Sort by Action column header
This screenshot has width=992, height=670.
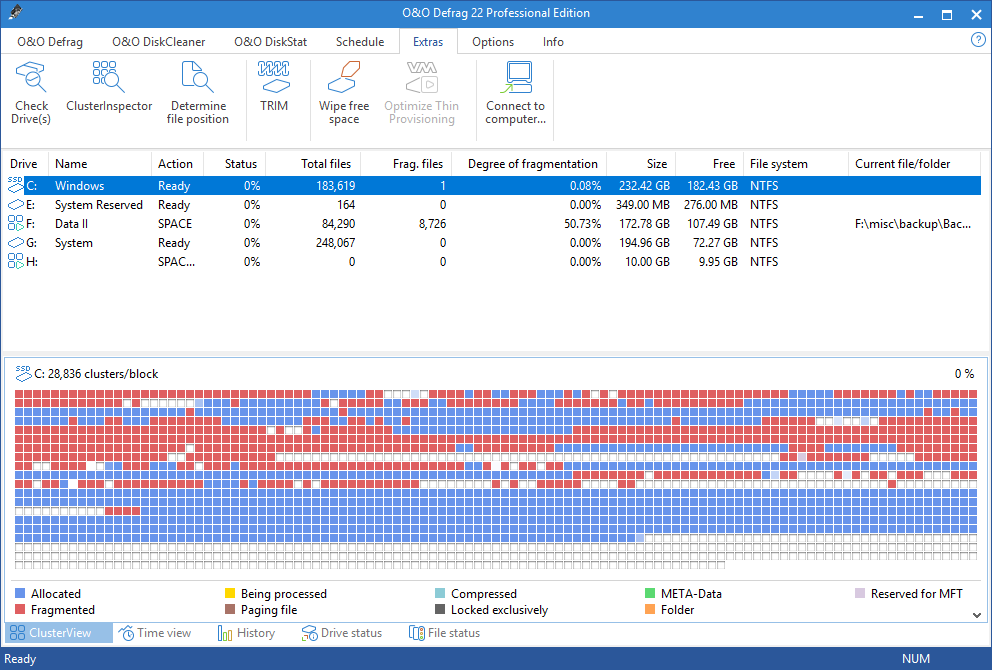pos(178,164)
